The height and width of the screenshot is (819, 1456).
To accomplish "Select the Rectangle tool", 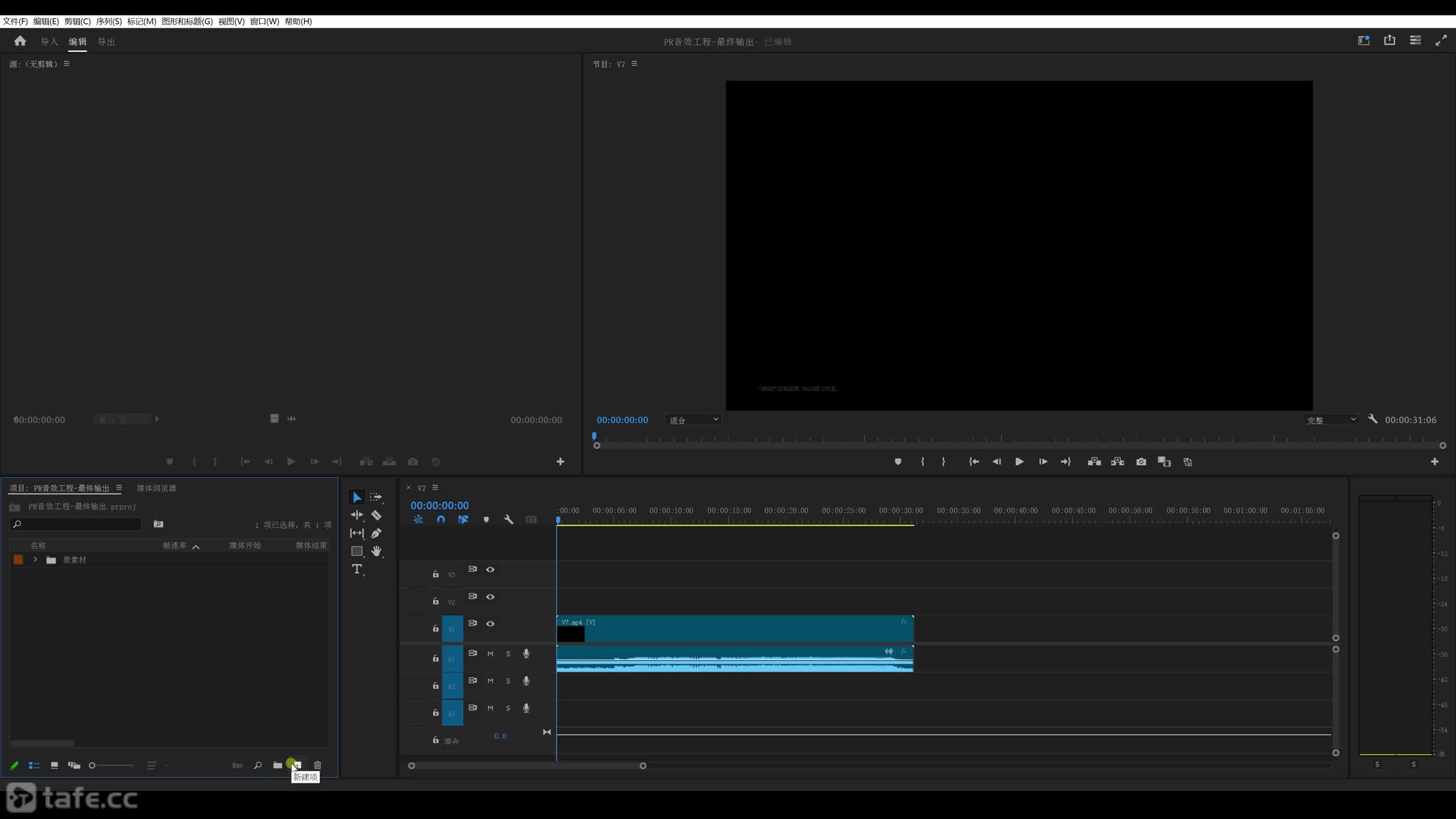I will pyautogui.click(x=357, y=551).
